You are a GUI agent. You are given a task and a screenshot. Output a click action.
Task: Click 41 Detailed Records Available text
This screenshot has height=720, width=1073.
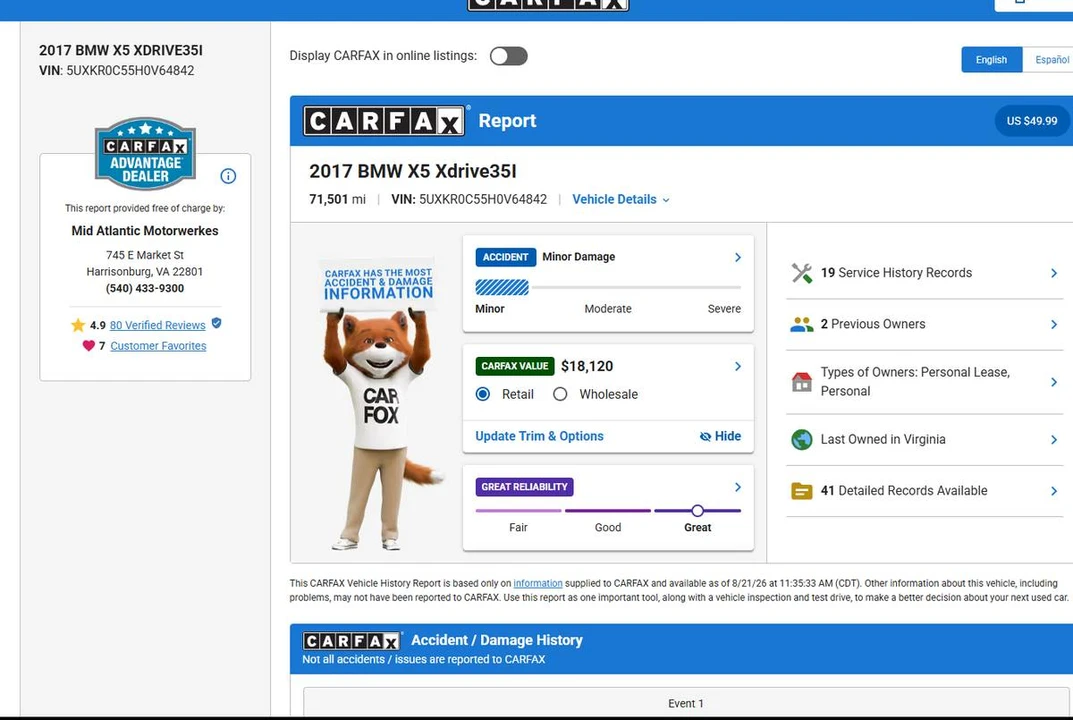[x=904, y=491]
